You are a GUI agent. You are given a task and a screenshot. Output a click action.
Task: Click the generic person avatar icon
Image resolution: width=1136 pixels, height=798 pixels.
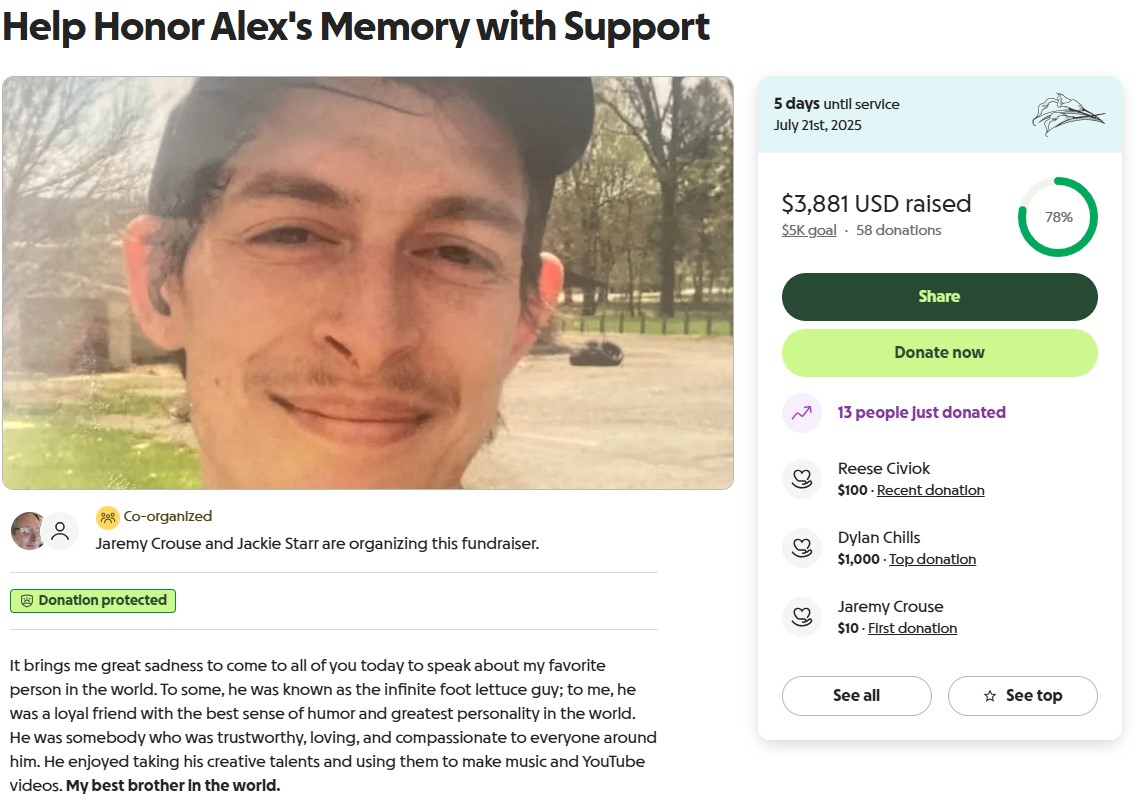(x=60, y=531)
